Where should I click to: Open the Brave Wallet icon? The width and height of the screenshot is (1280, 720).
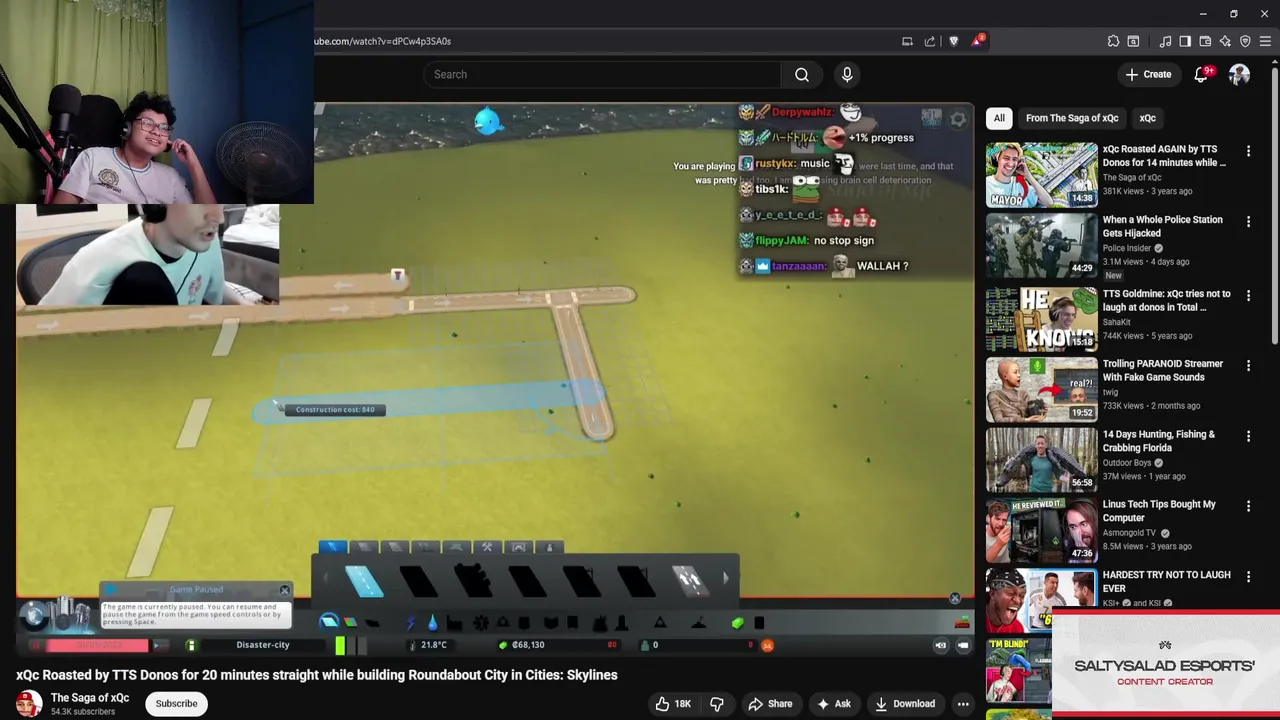[x=1205, y=41]
